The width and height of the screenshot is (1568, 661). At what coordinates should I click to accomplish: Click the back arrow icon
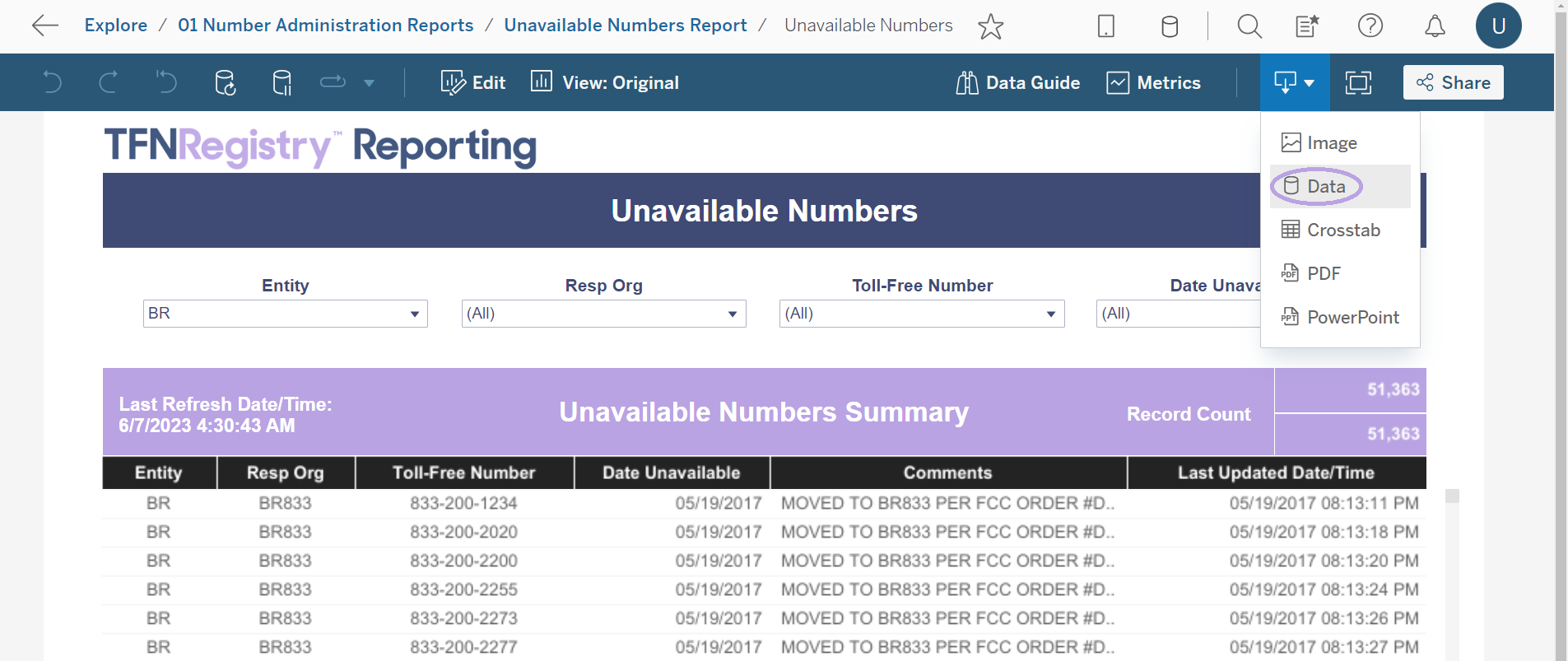44,26
